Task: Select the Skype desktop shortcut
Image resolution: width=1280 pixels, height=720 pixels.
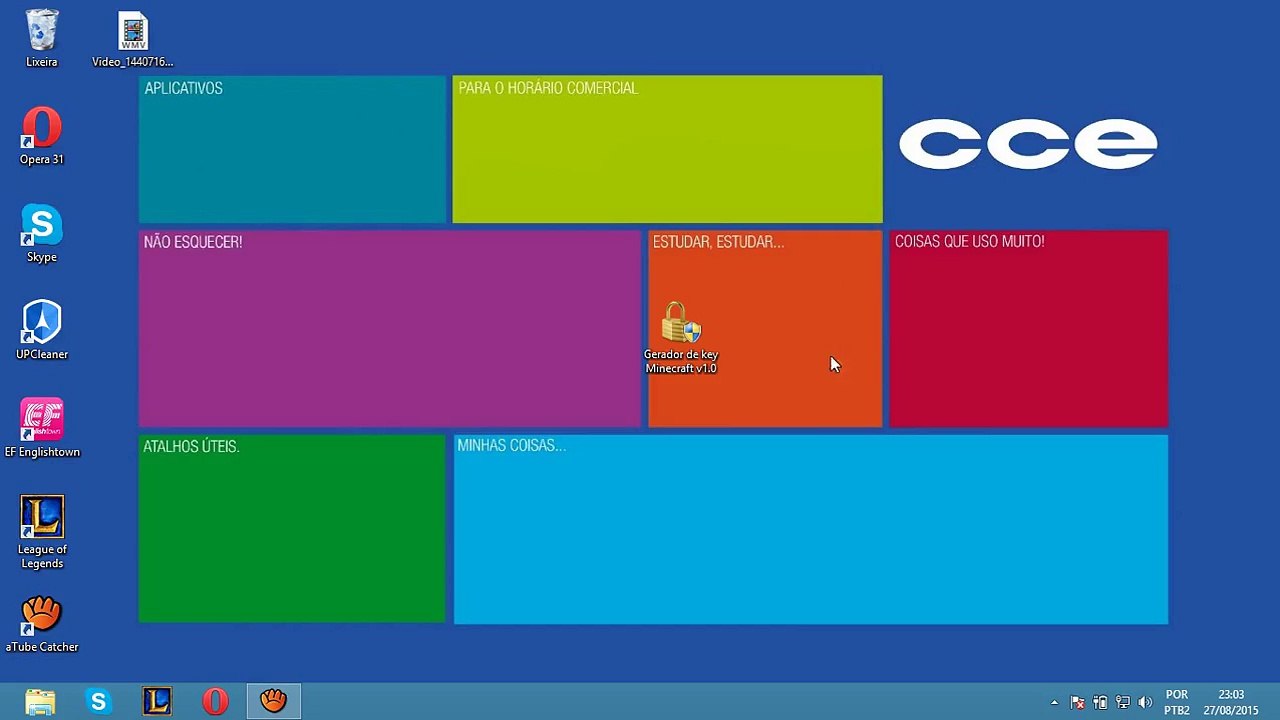Action: click(42, 234)
